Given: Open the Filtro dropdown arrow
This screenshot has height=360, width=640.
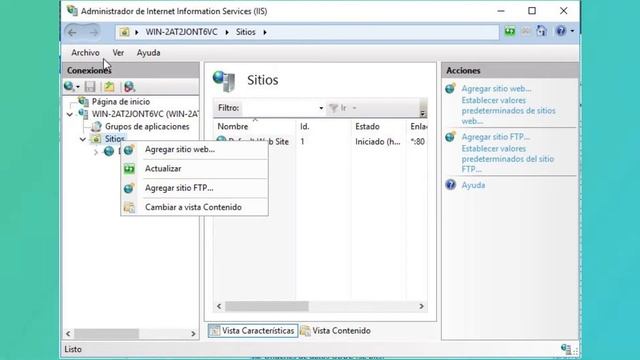Looking at the screenshot, I should coord(321,108).
